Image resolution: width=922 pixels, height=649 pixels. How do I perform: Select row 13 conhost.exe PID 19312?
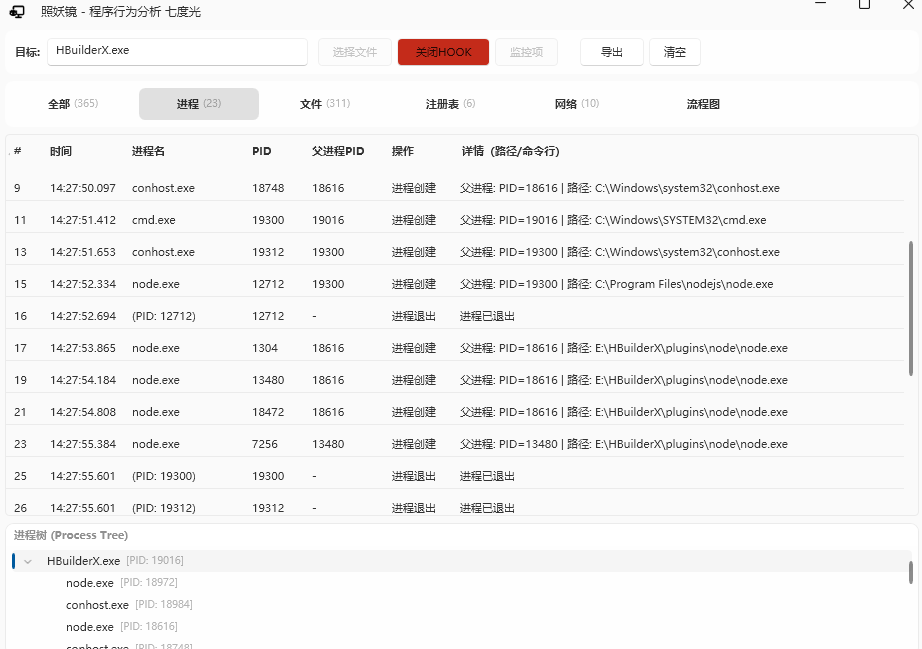(x=455, y=252)
